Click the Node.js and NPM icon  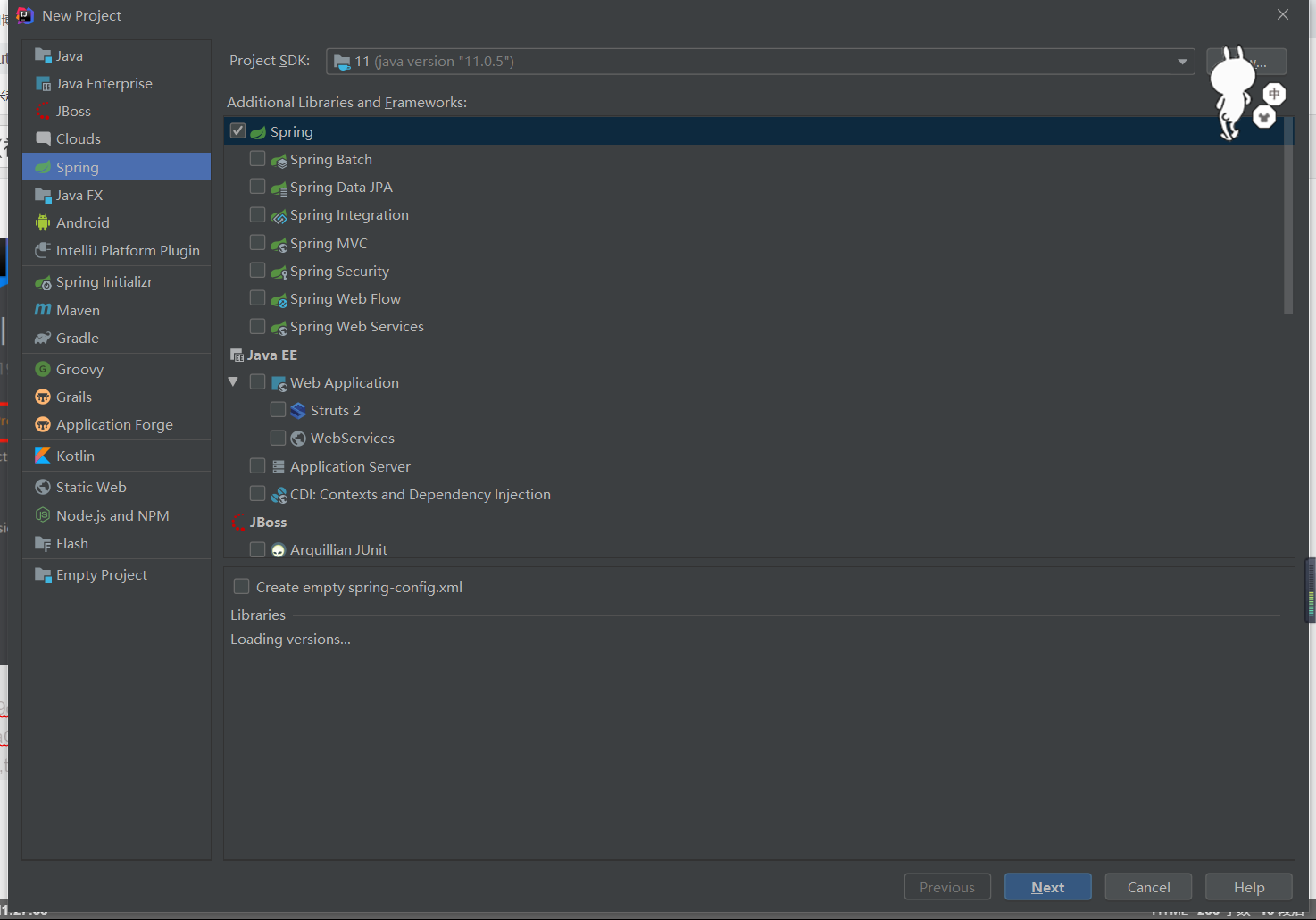(x=43, y=515)
